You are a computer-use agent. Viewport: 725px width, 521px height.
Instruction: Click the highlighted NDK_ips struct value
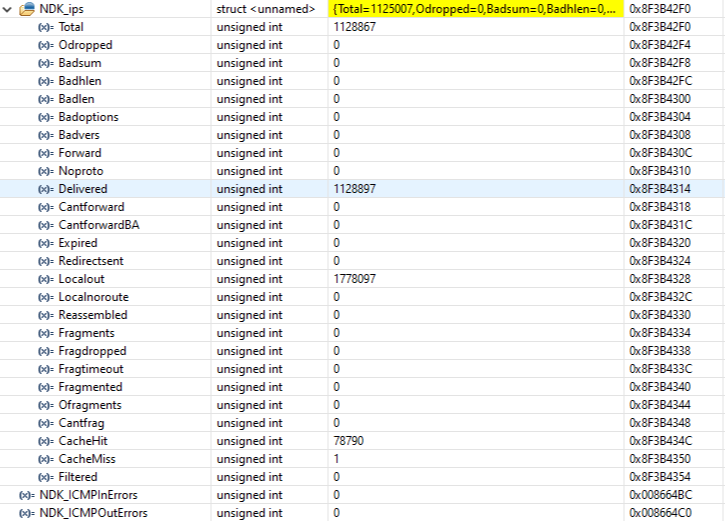pos(476,9)
